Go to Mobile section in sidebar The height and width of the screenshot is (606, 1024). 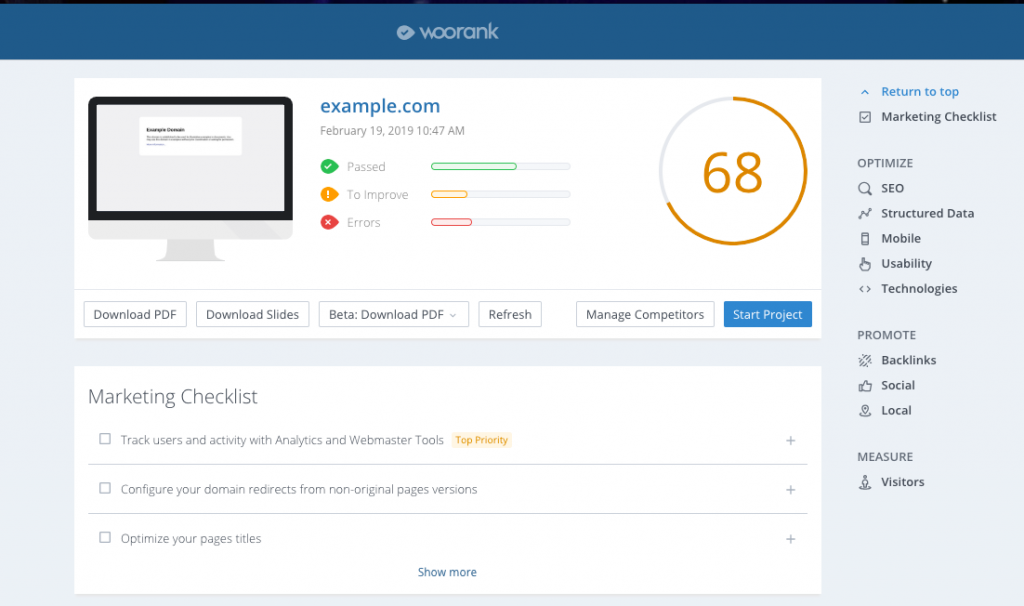[901, 238]
